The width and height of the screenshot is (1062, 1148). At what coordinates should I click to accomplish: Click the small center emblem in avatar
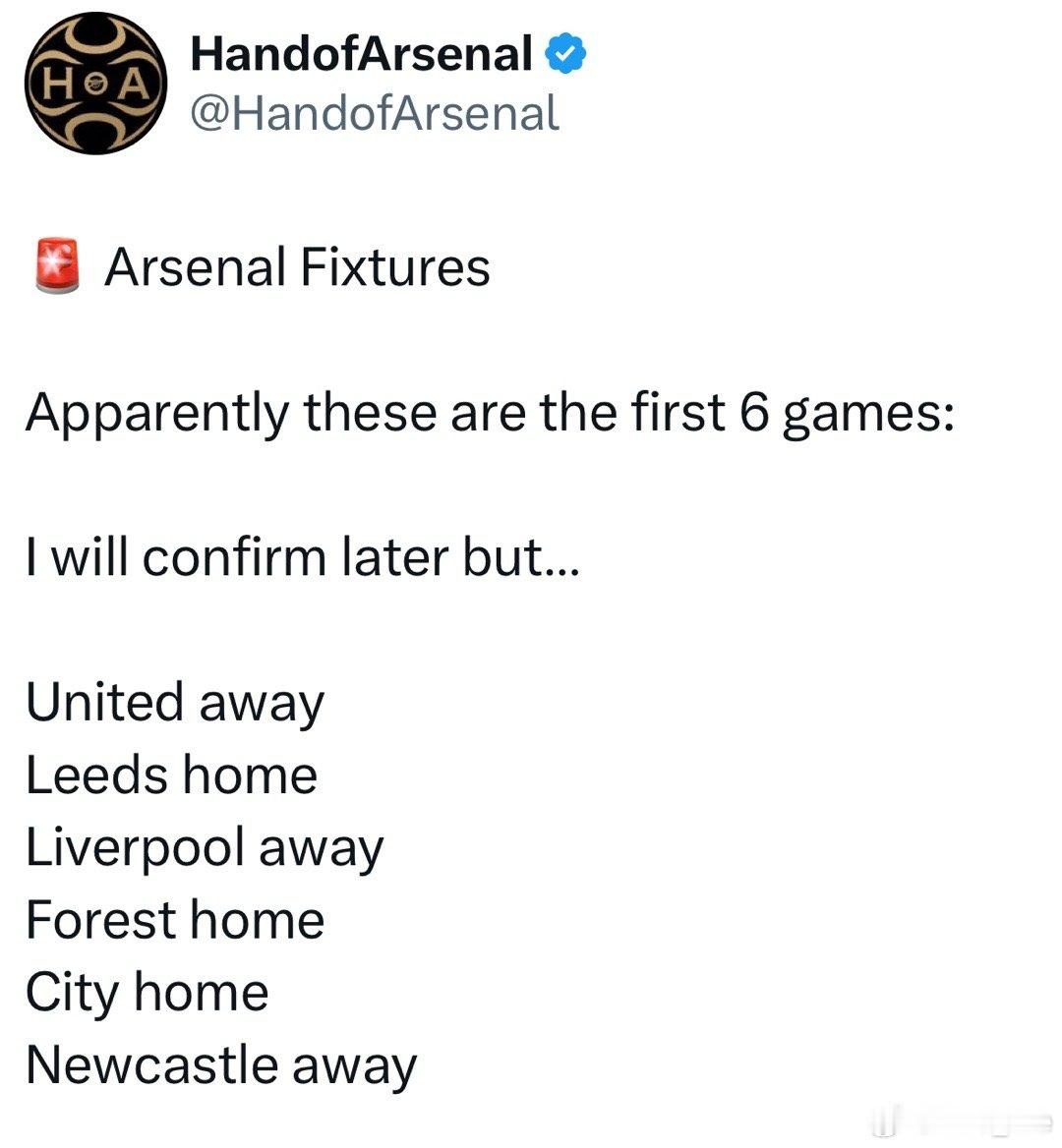tap(95, 85)
